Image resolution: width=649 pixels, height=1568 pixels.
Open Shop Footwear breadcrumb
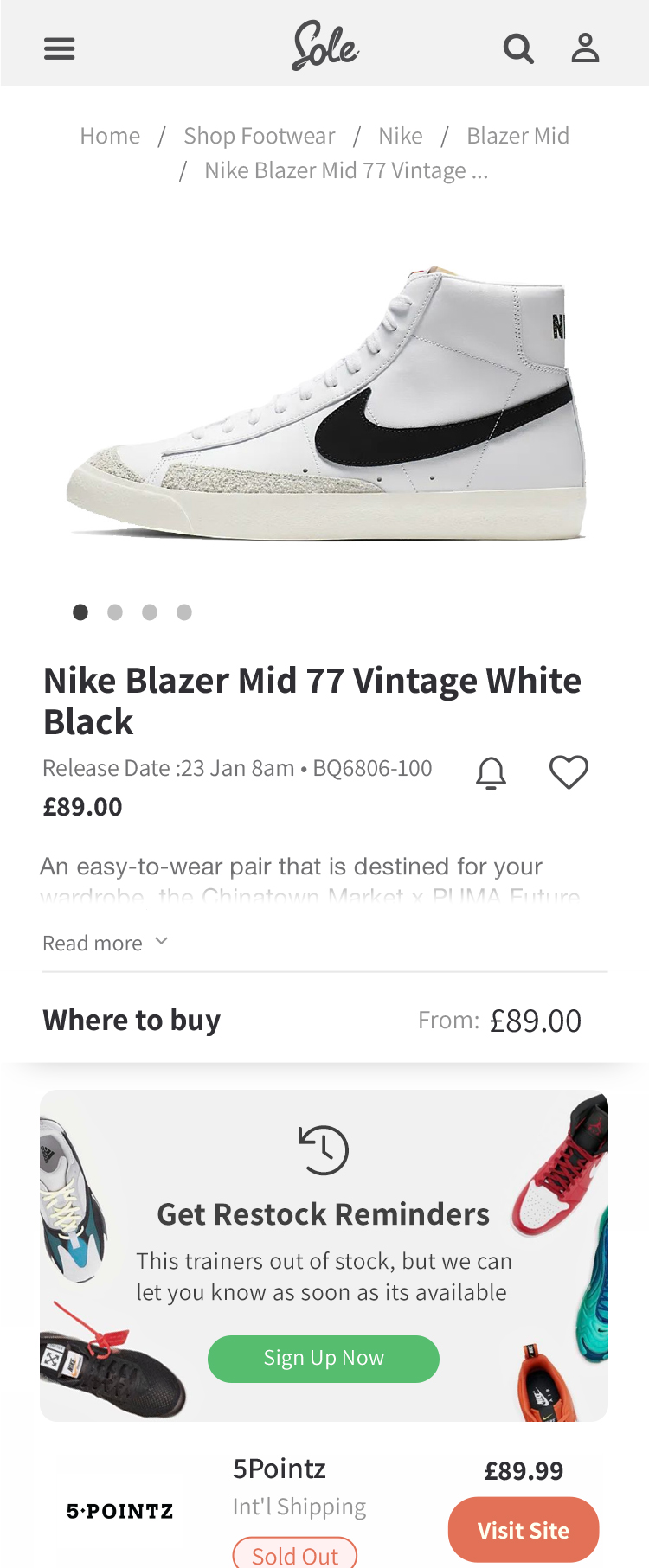[x=259, y=136]
